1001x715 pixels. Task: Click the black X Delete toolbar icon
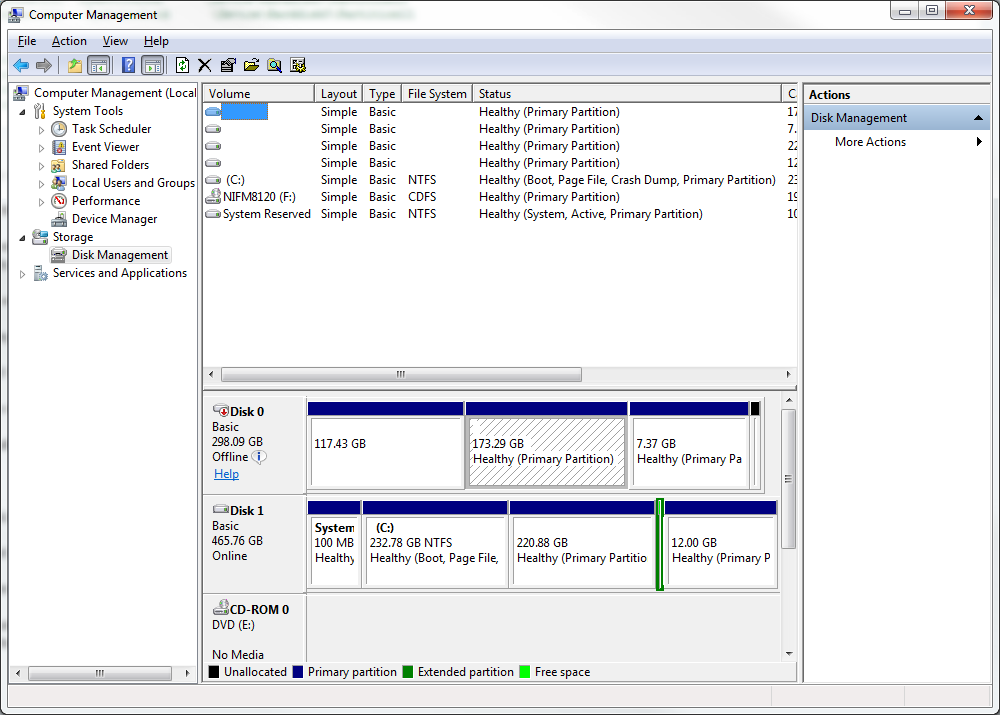pos(205,65)
